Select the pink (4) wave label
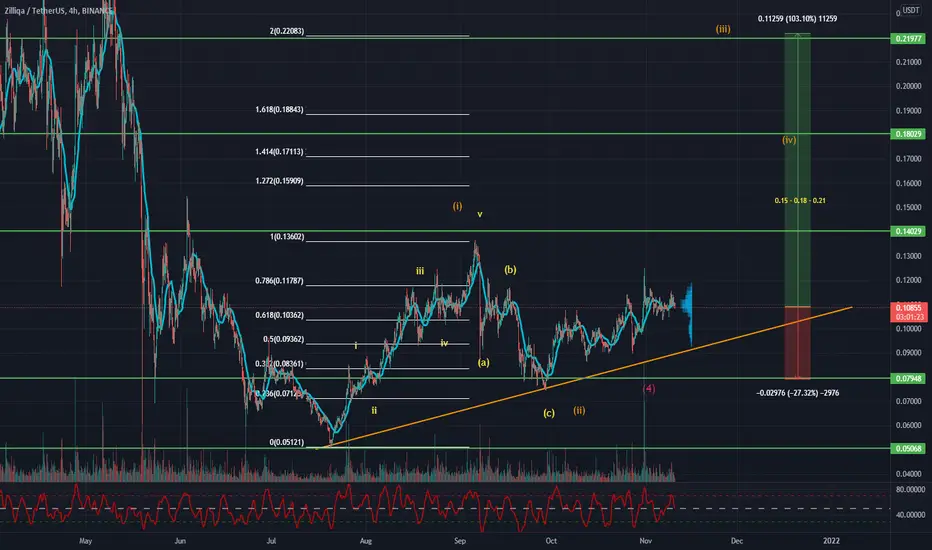Screen dimensions: 932x550 click(649, 388)
